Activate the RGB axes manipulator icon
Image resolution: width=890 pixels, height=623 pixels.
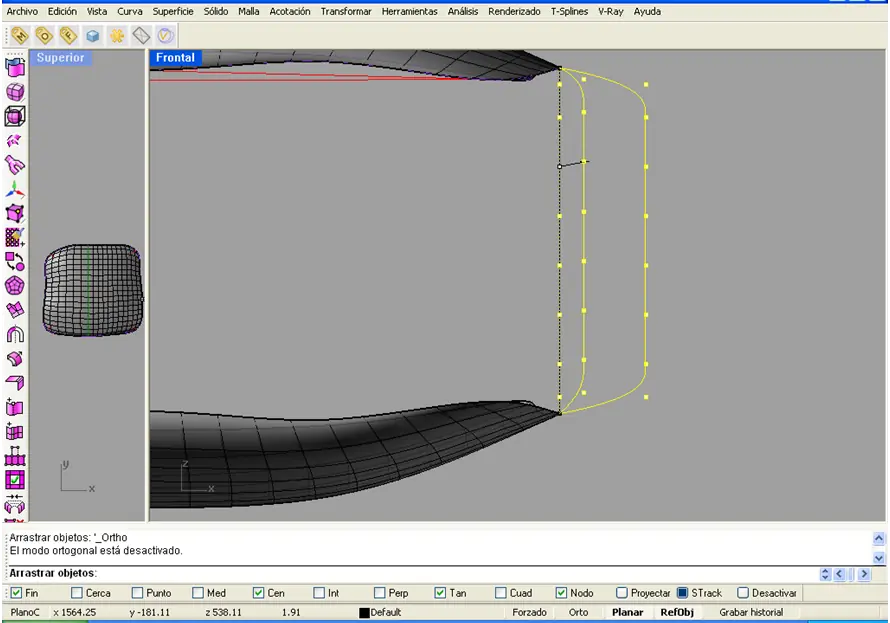(15, 189)
